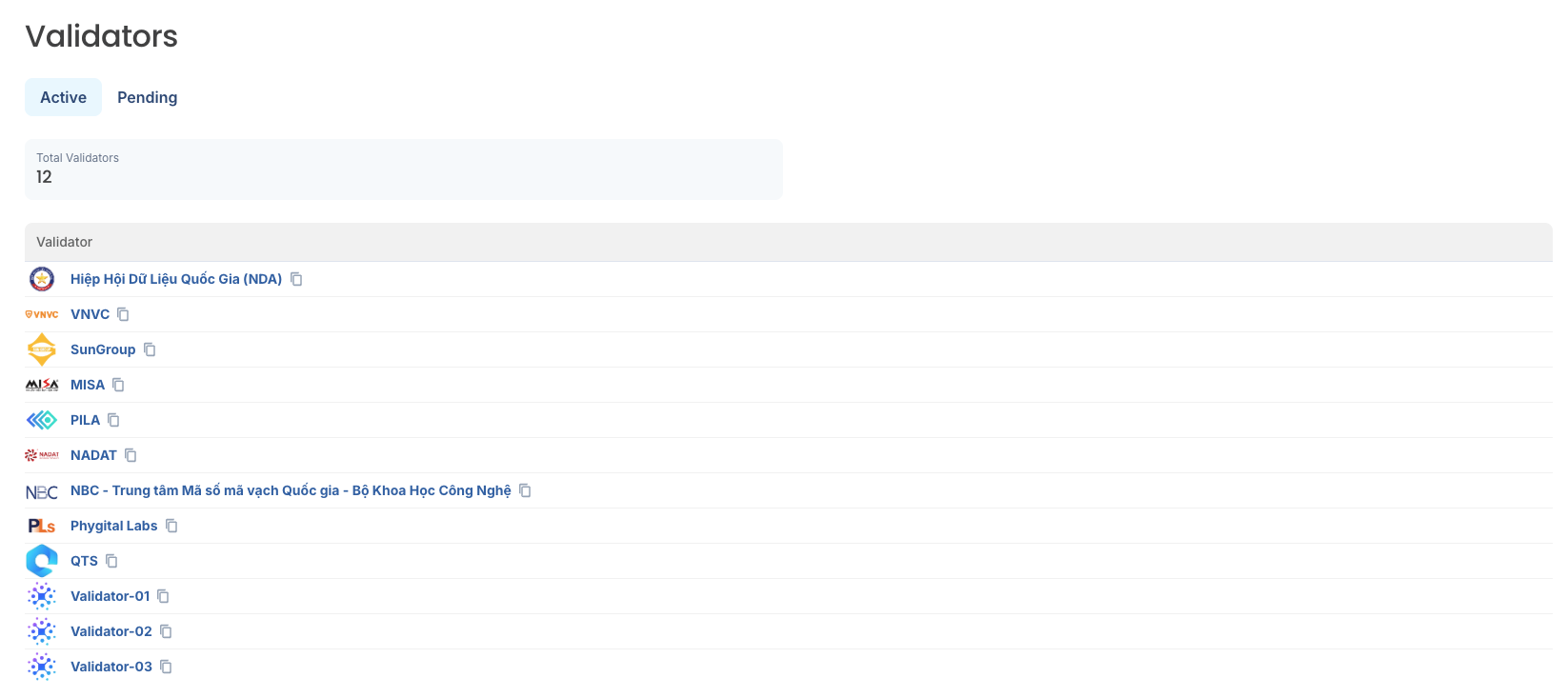Copy address of Hiệp Hội Dữ Liệu Quốc Gia validator

point(296,279)
